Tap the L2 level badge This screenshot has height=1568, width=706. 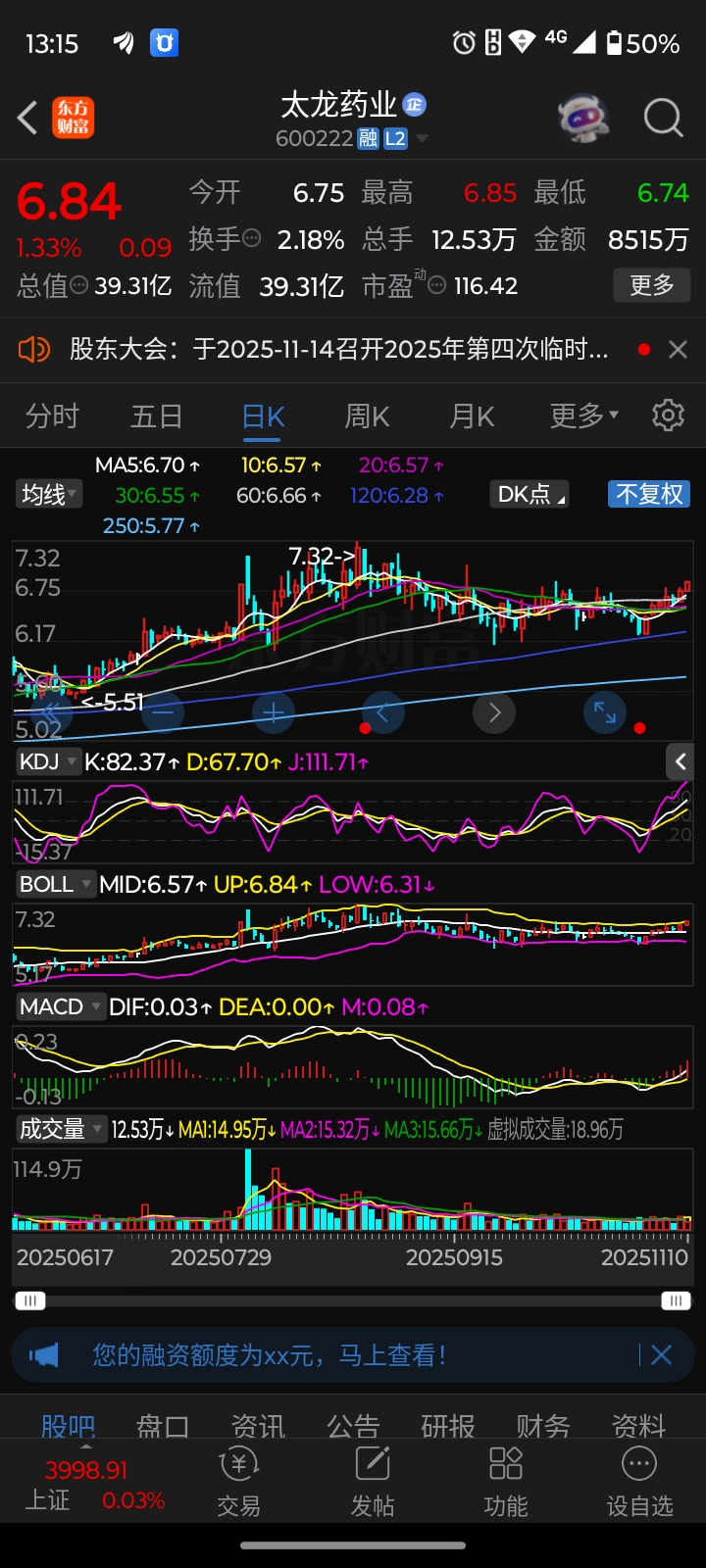click(395, 139)
